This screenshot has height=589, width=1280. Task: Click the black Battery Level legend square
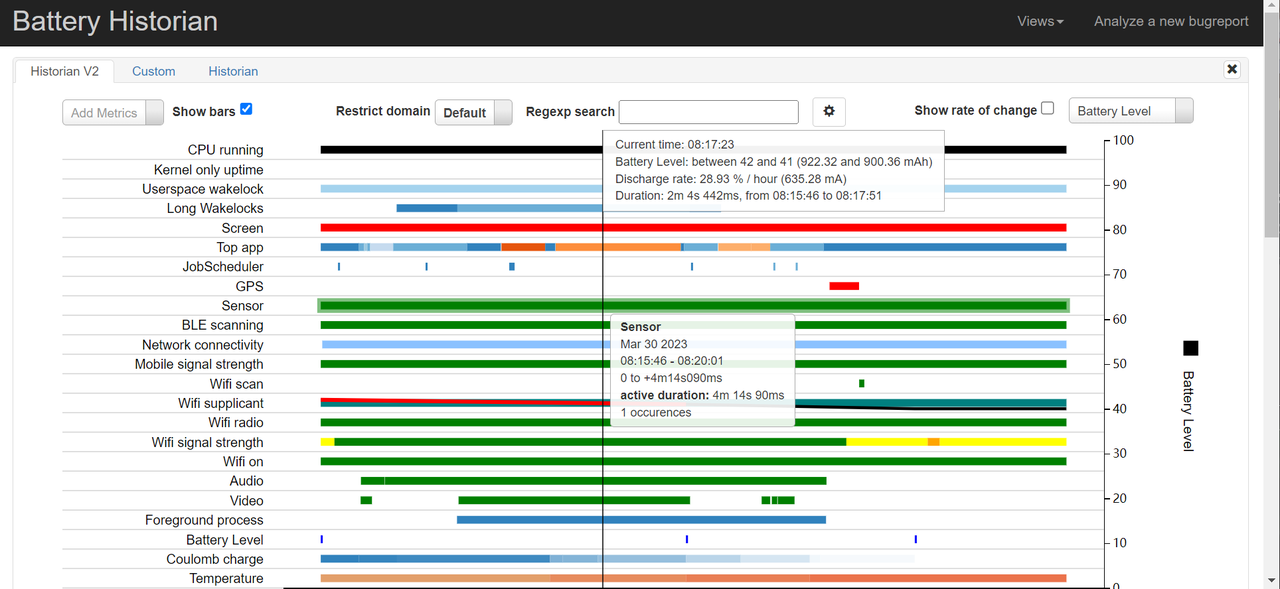point(1190,348)
